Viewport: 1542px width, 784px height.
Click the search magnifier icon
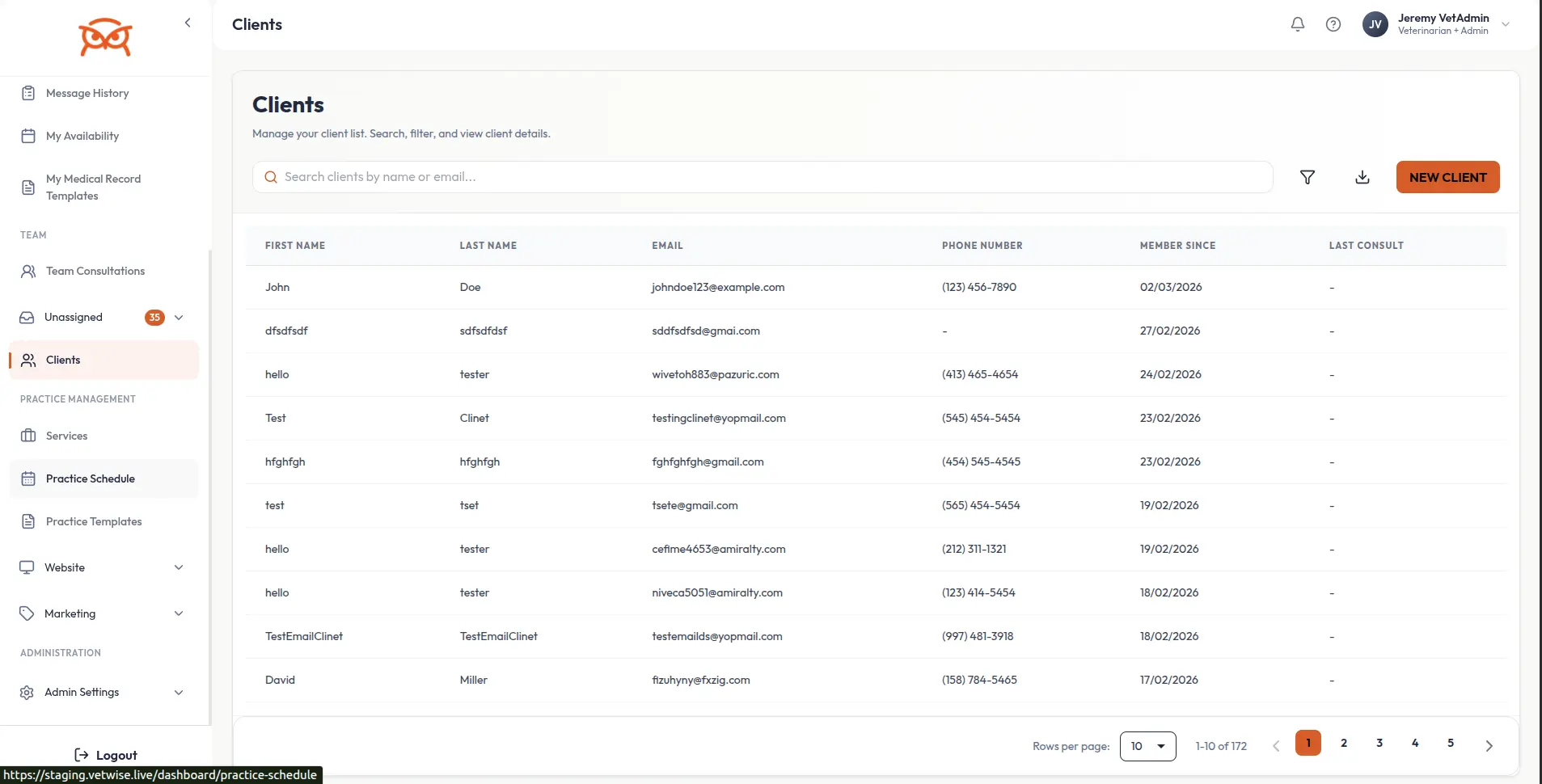271,177
